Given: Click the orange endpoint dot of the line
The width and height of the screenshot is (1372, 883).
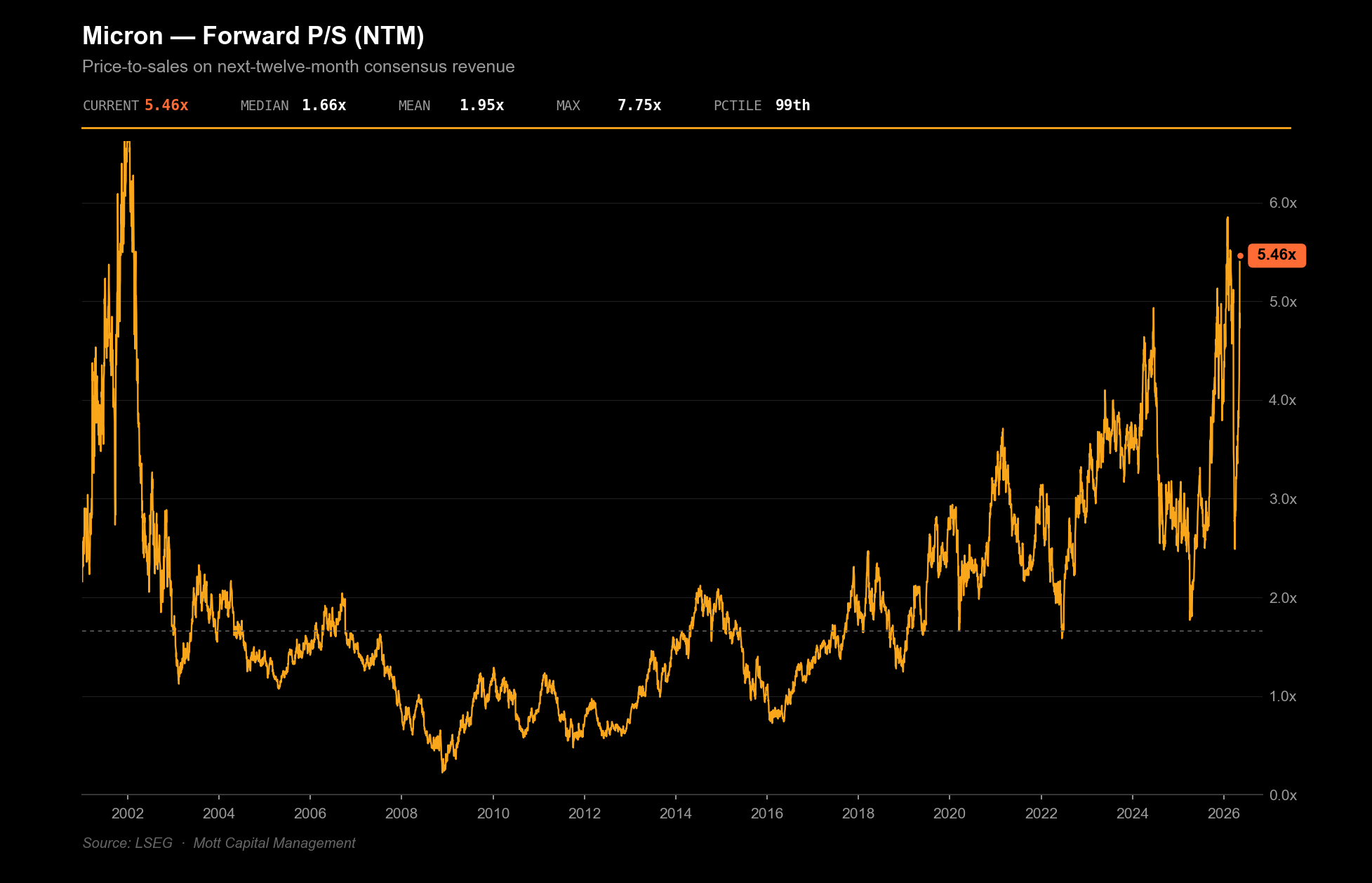Looking at the screenshot, I should (x=1240, y=256).
